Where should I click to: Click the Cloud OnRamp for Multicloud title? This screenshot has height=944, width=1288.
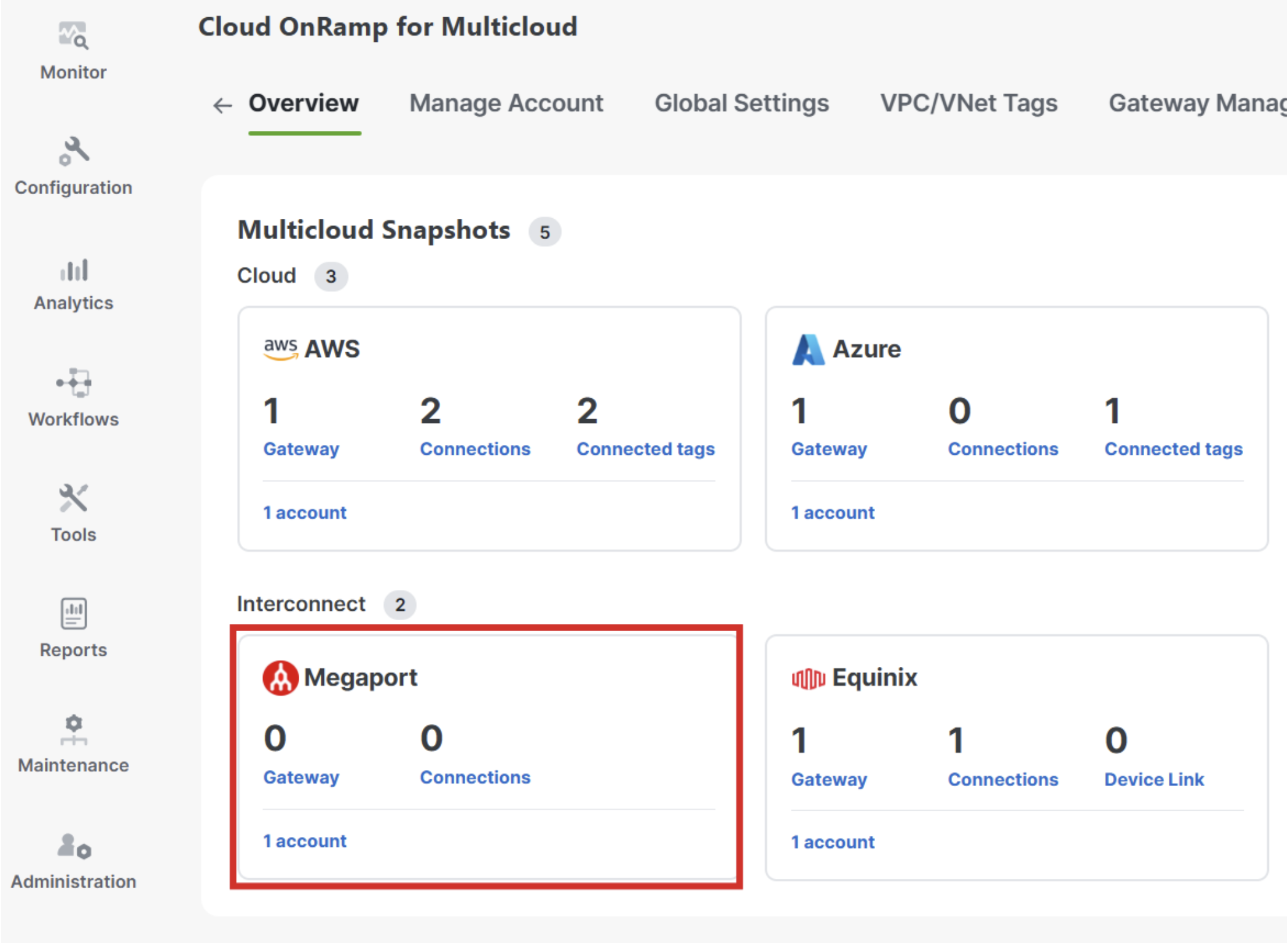pyautogui.click(x=388, y=27)
